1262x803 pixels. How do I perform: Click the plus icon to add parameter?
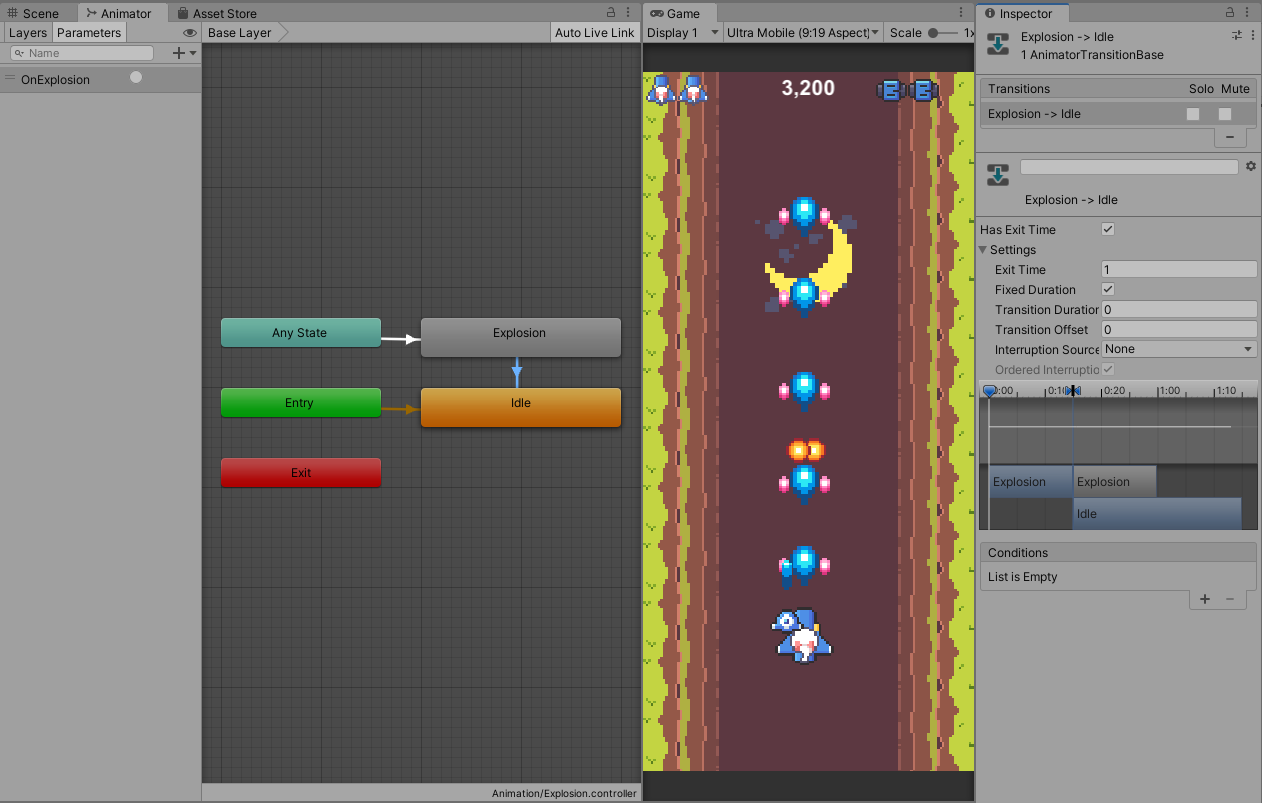(179, 53)
